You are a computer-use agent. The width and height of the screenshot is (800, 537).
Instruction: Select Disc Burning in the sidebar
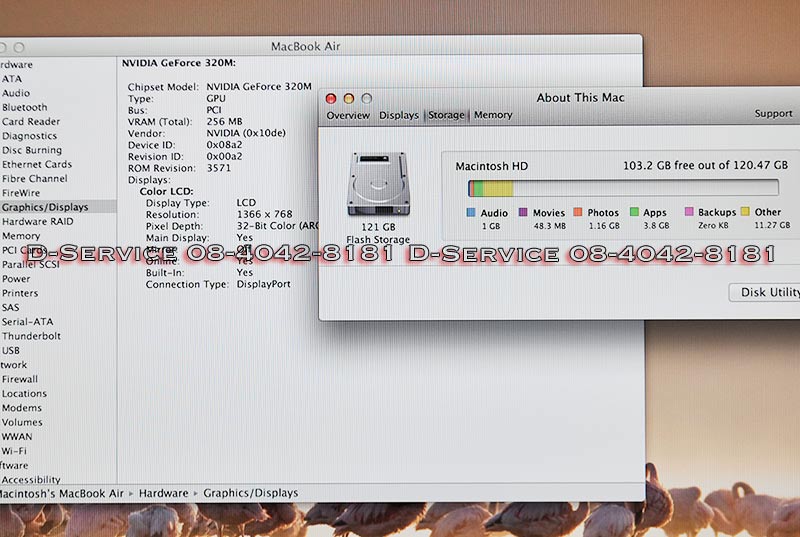click(x=32, y=150)
